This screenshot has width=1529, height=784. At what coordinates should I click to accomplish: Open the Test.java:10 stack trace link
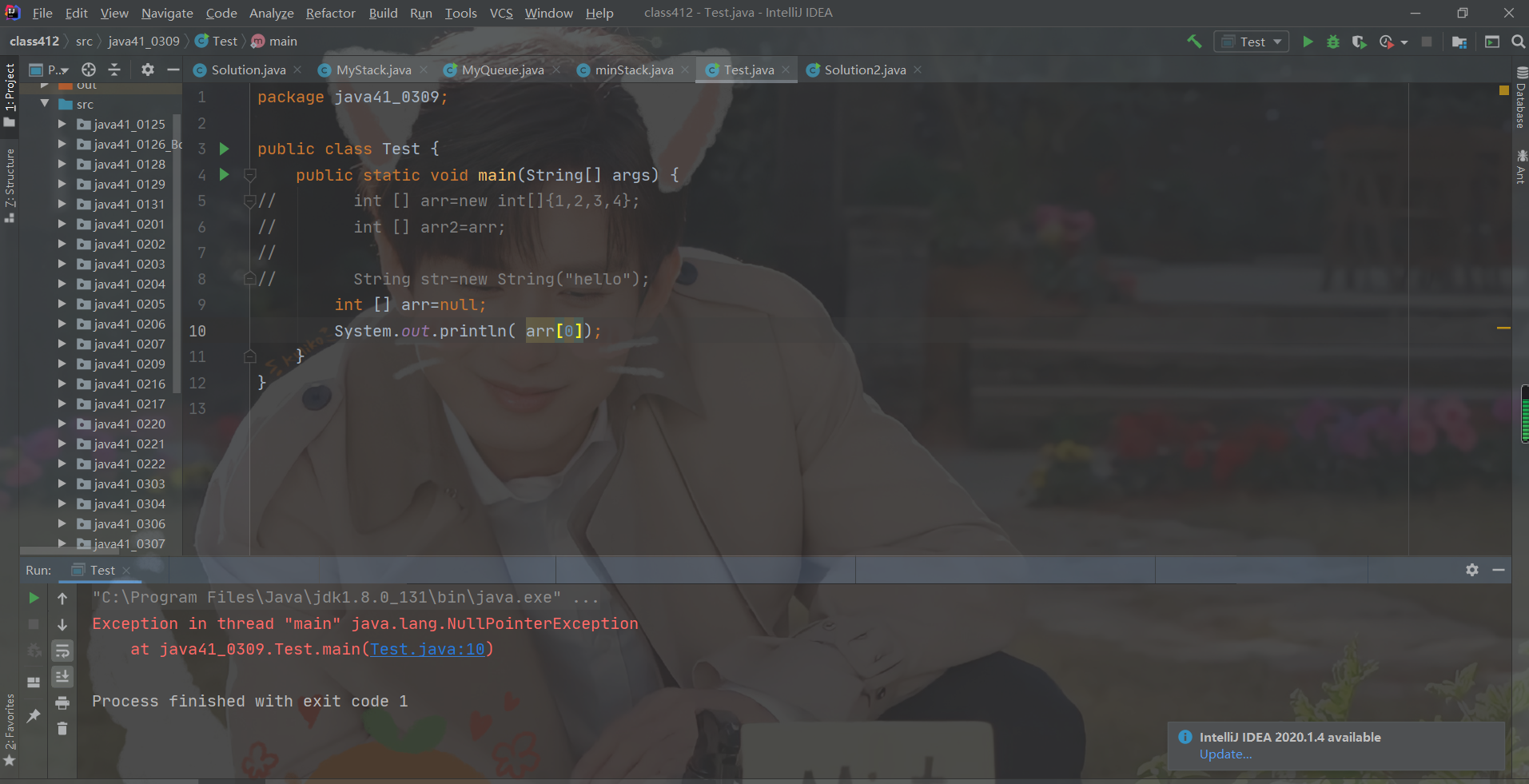[x=427, y=649]
